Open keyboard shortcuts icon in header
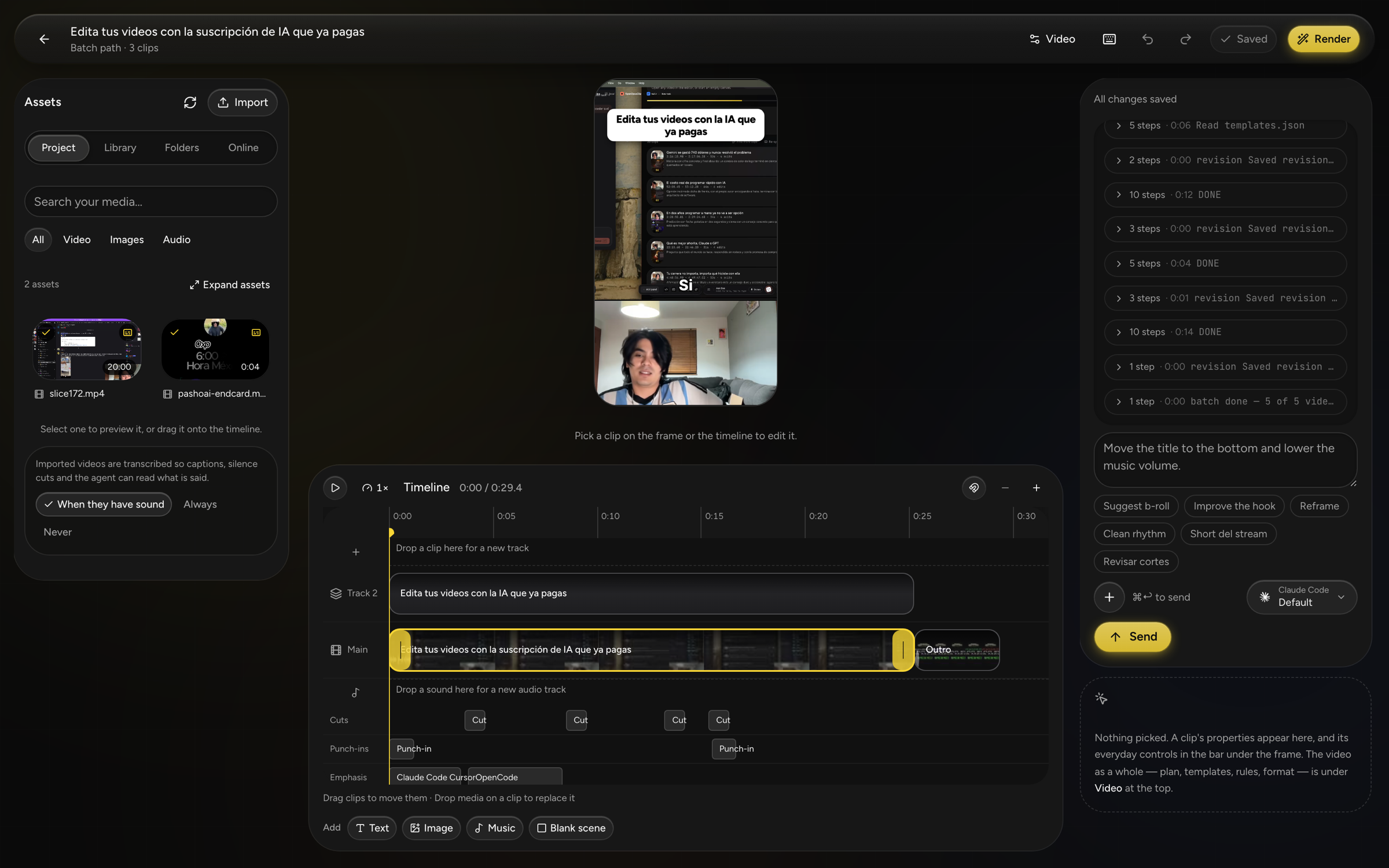 point(1109,39)
